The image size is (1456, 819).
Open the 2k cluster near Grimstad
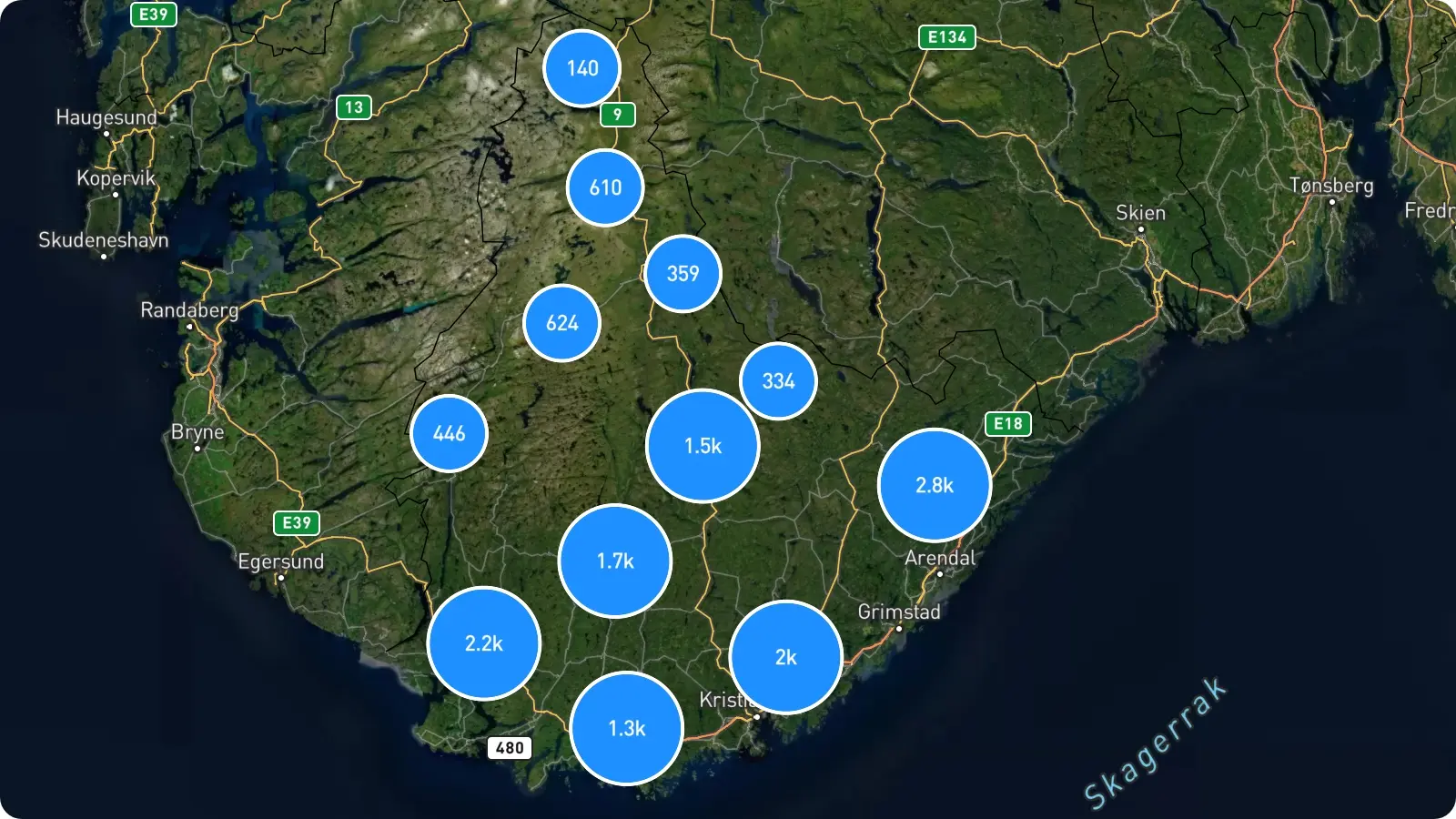tap(786, 657)
